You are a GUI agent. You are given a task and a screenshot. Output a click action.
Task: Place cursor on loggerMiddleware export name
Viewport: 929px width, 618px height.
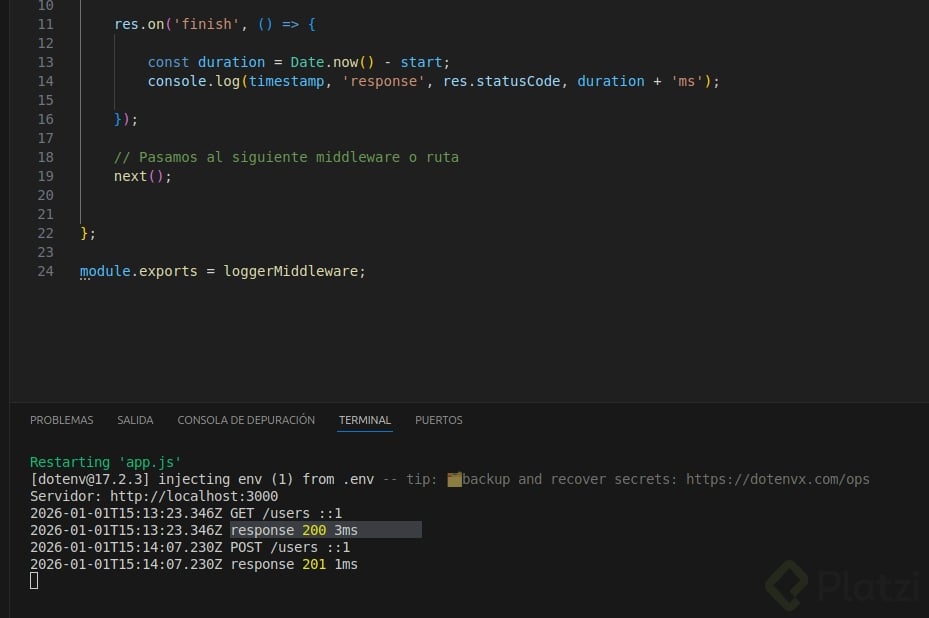pyautogui.click(x=294, y=271)
